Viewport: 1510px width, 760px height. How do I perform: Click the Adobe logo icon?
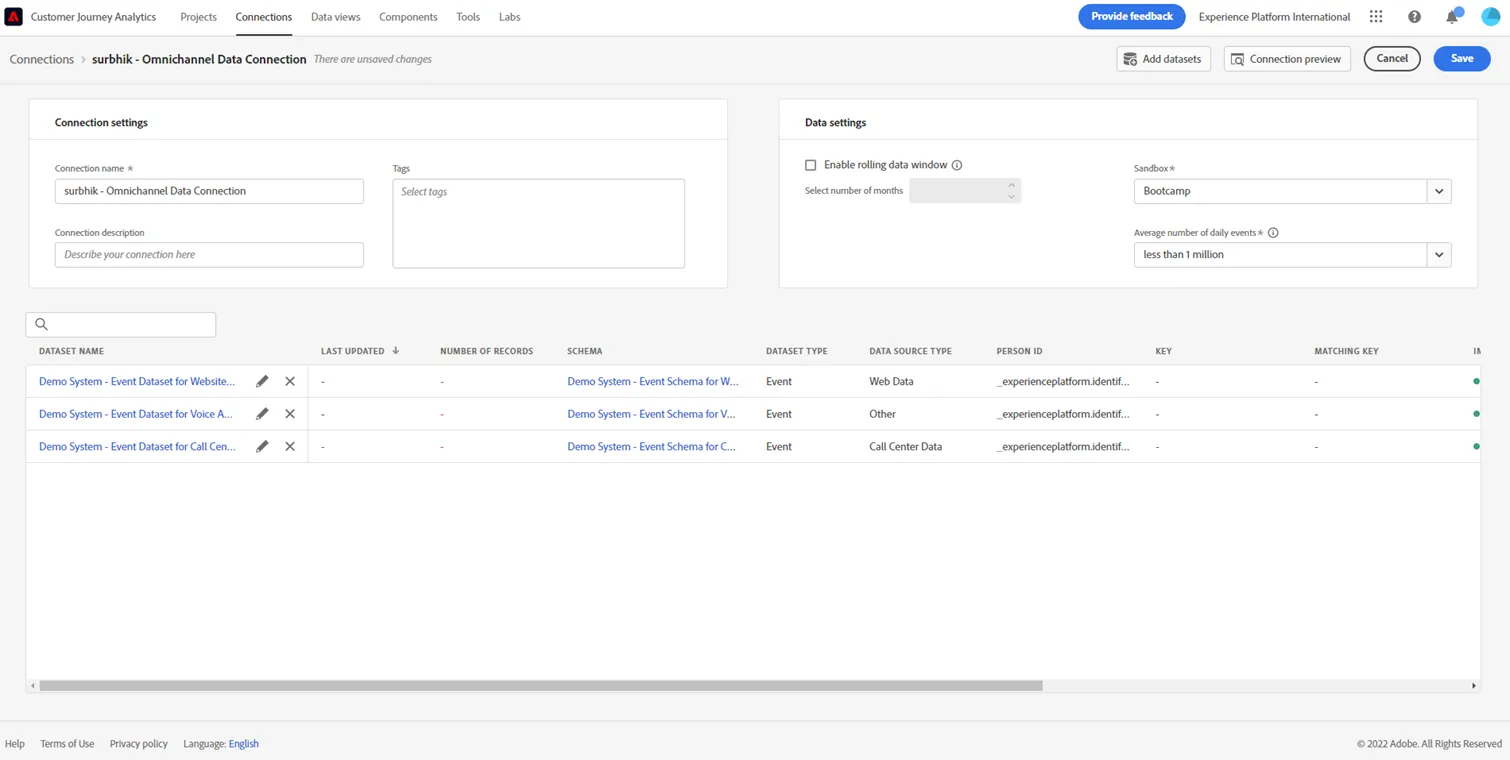click(14, 17)
